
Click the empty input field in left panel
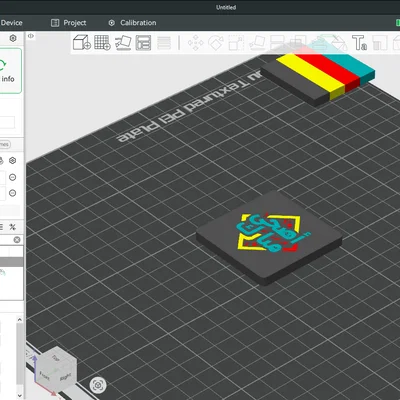pyautogui.click(x=7, y=122)
